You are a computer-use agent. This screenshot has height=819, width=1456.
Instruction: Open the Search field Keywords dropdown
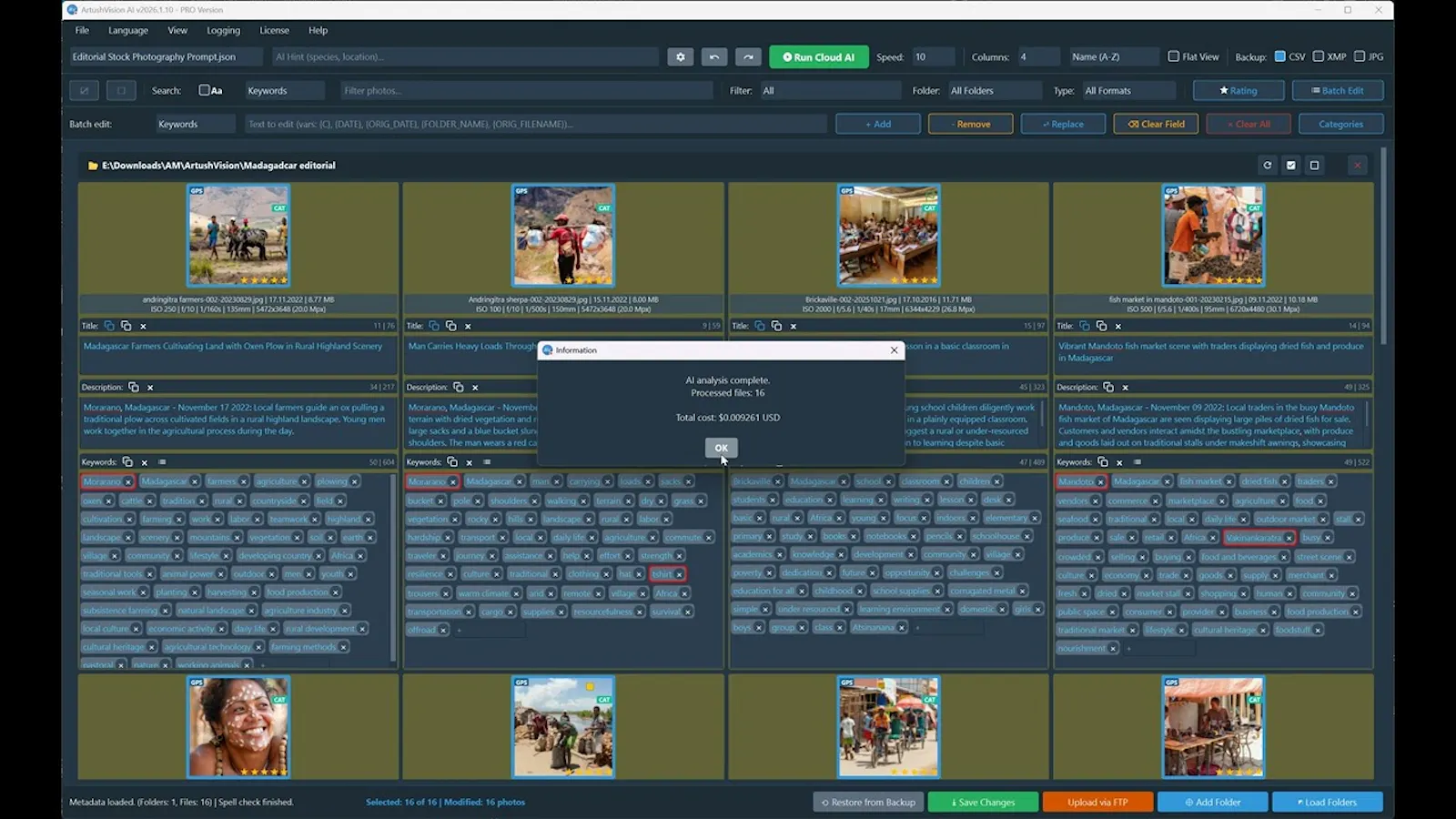tap(285, 90)
